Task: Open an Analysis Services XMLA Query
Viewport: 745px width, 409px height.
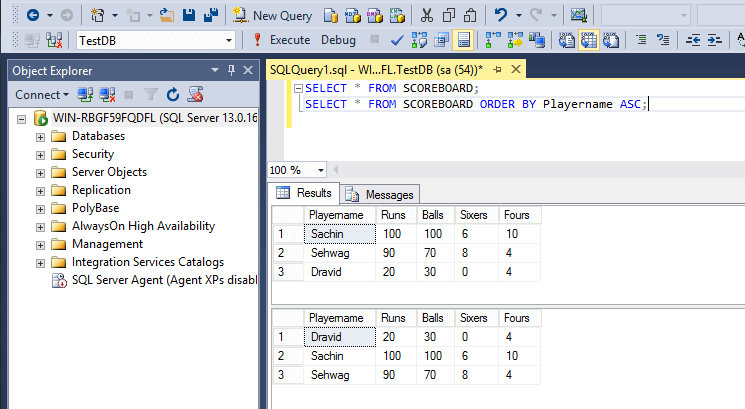Action: [397, 16]
